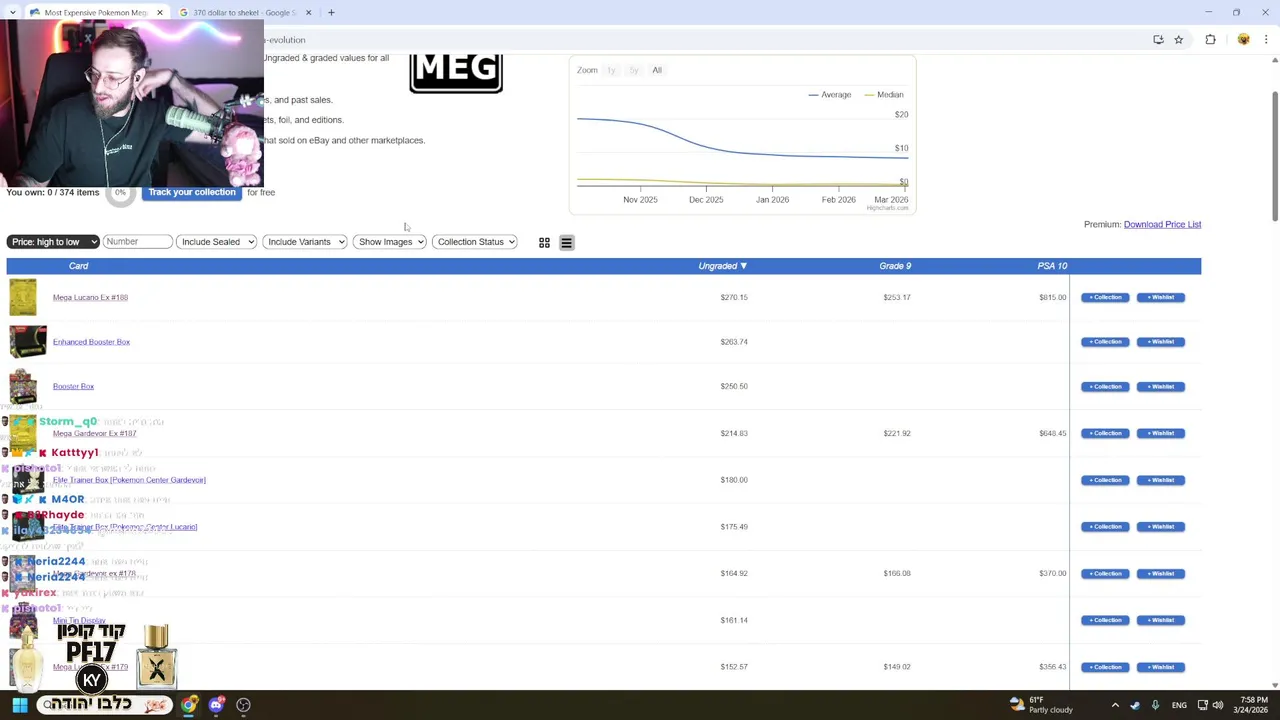Open Booster Box link
The width and height of the screenshot is (1280, 720).
73,387
